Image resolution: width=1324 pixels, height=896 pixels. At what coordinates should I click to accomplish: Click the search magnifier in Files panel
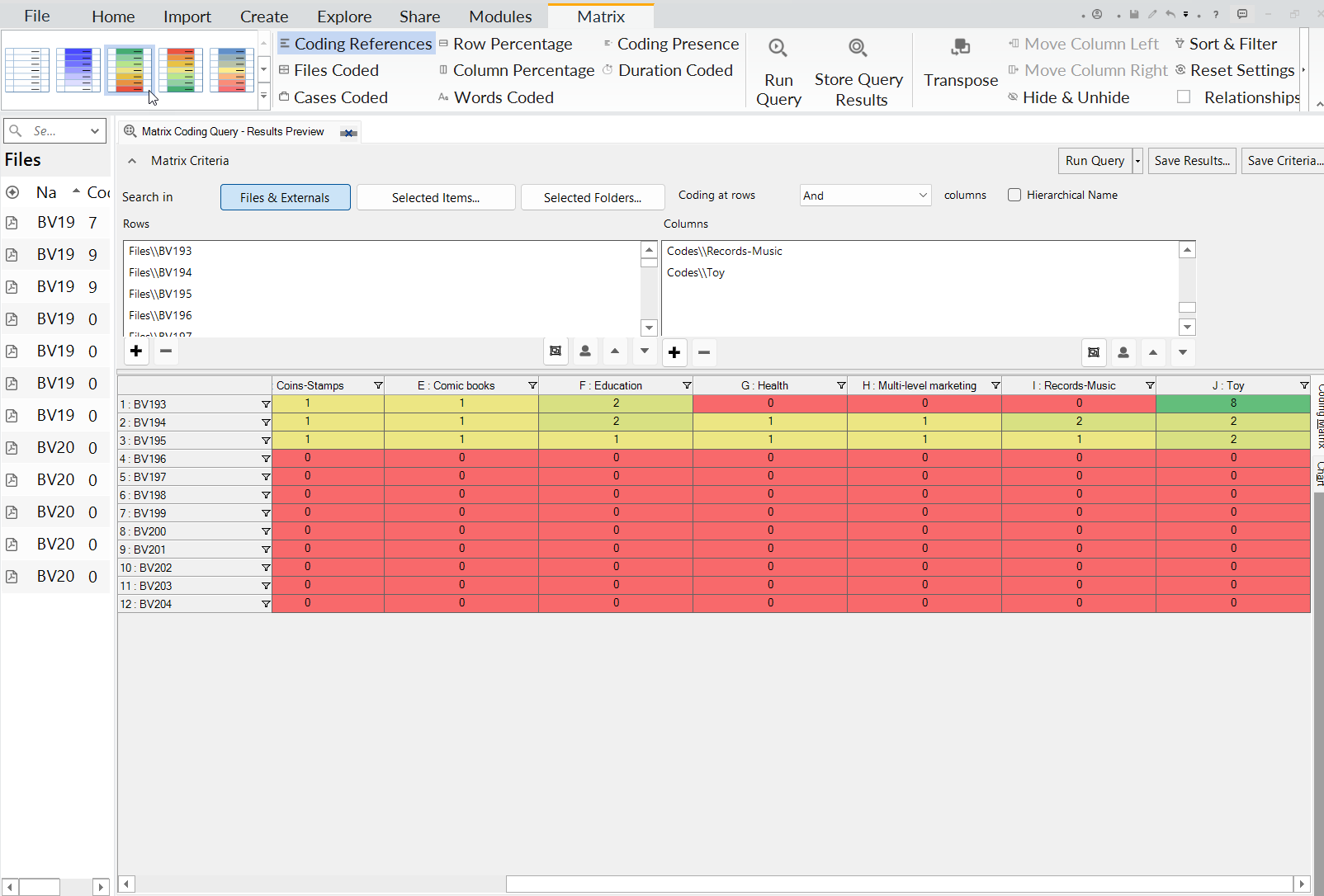15,130
